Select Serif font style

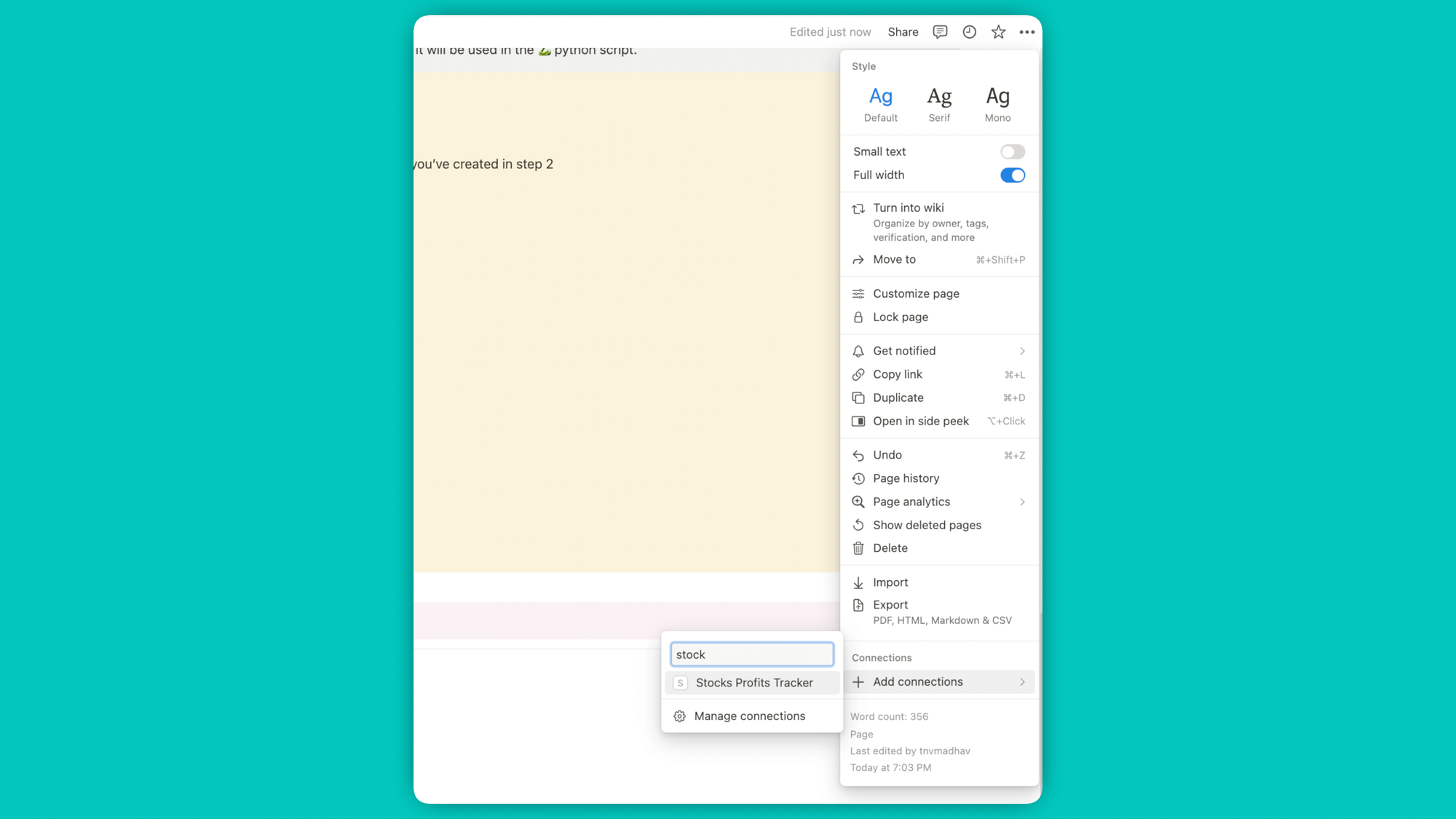pyautogui.click(x=939, y=103)
